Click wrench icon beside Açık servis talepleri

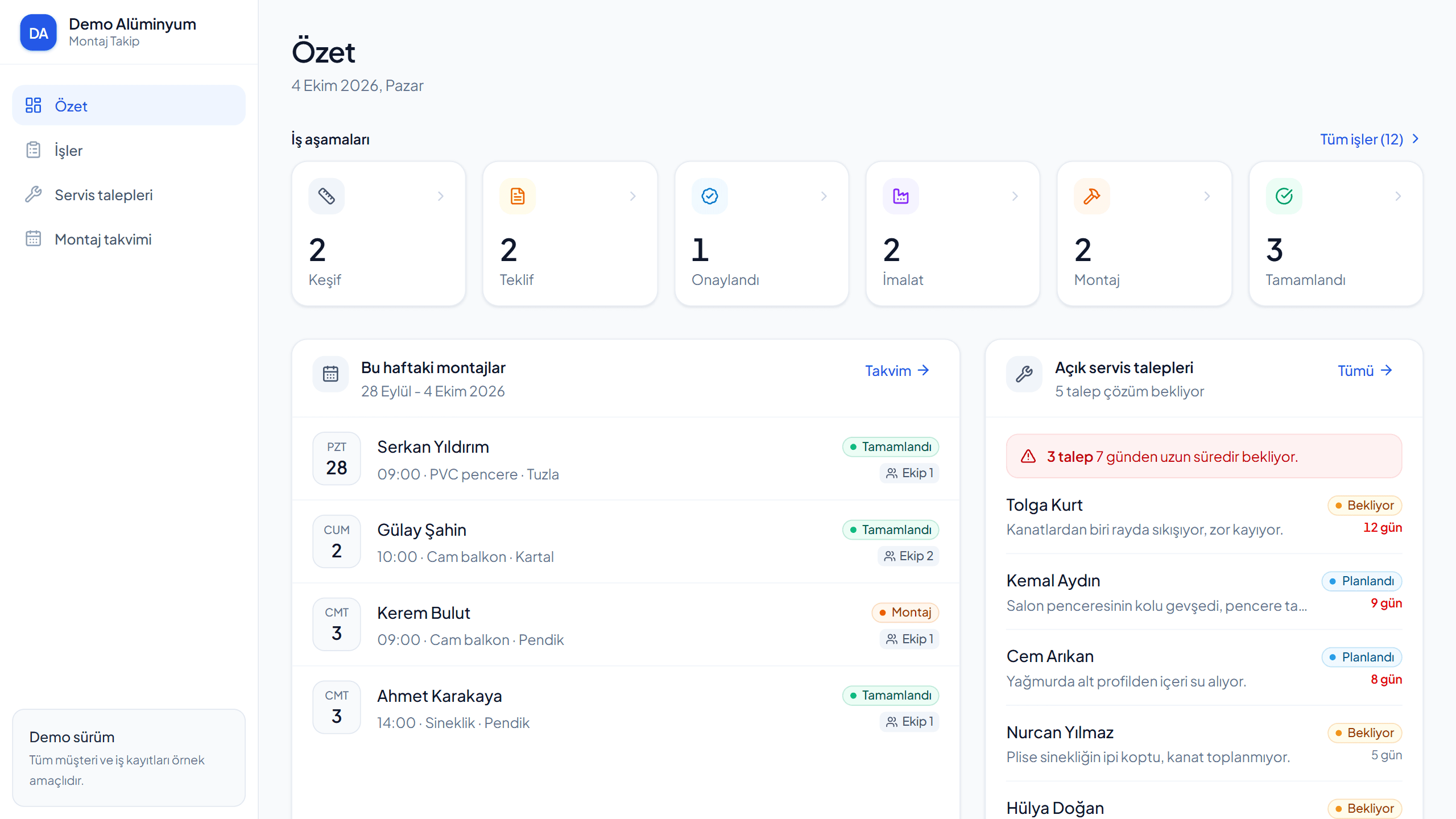point(1024,374)
